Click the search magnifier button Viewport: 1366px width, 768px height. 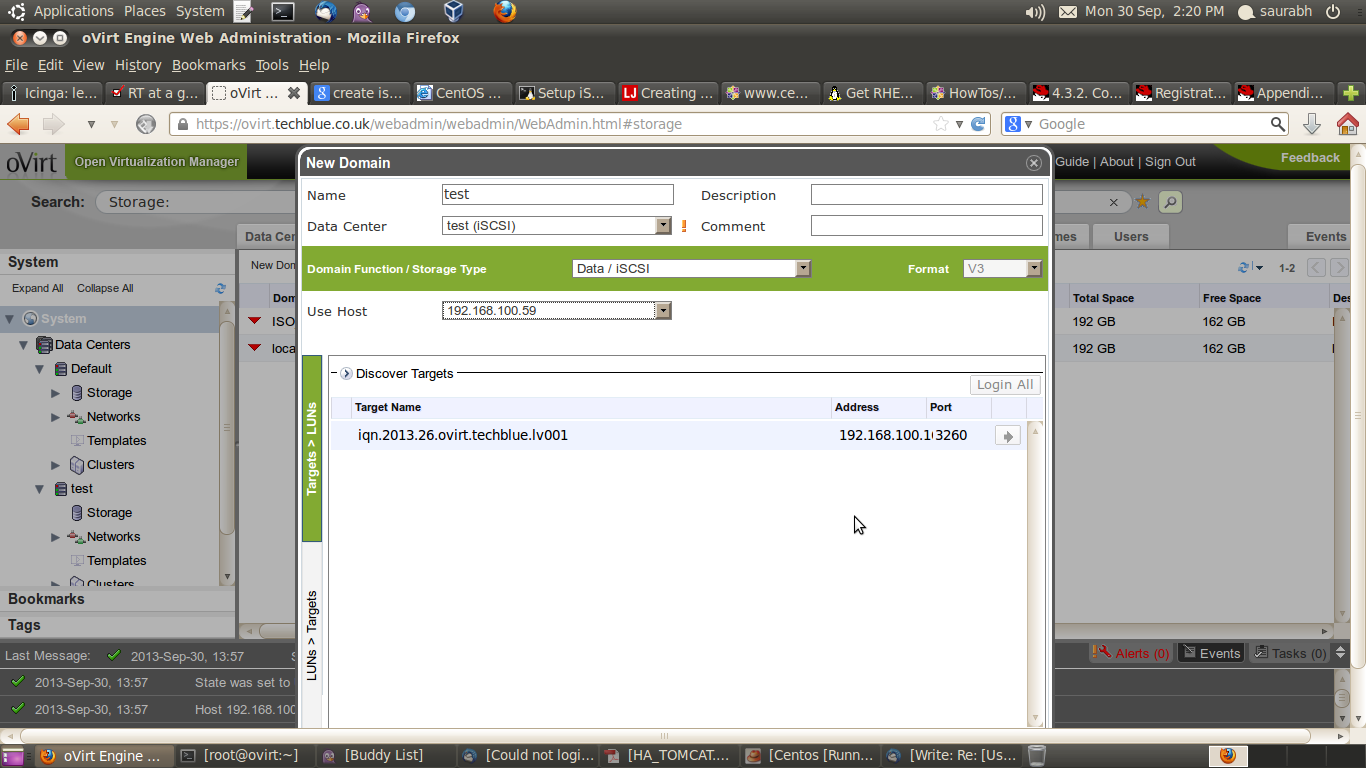1169,202
